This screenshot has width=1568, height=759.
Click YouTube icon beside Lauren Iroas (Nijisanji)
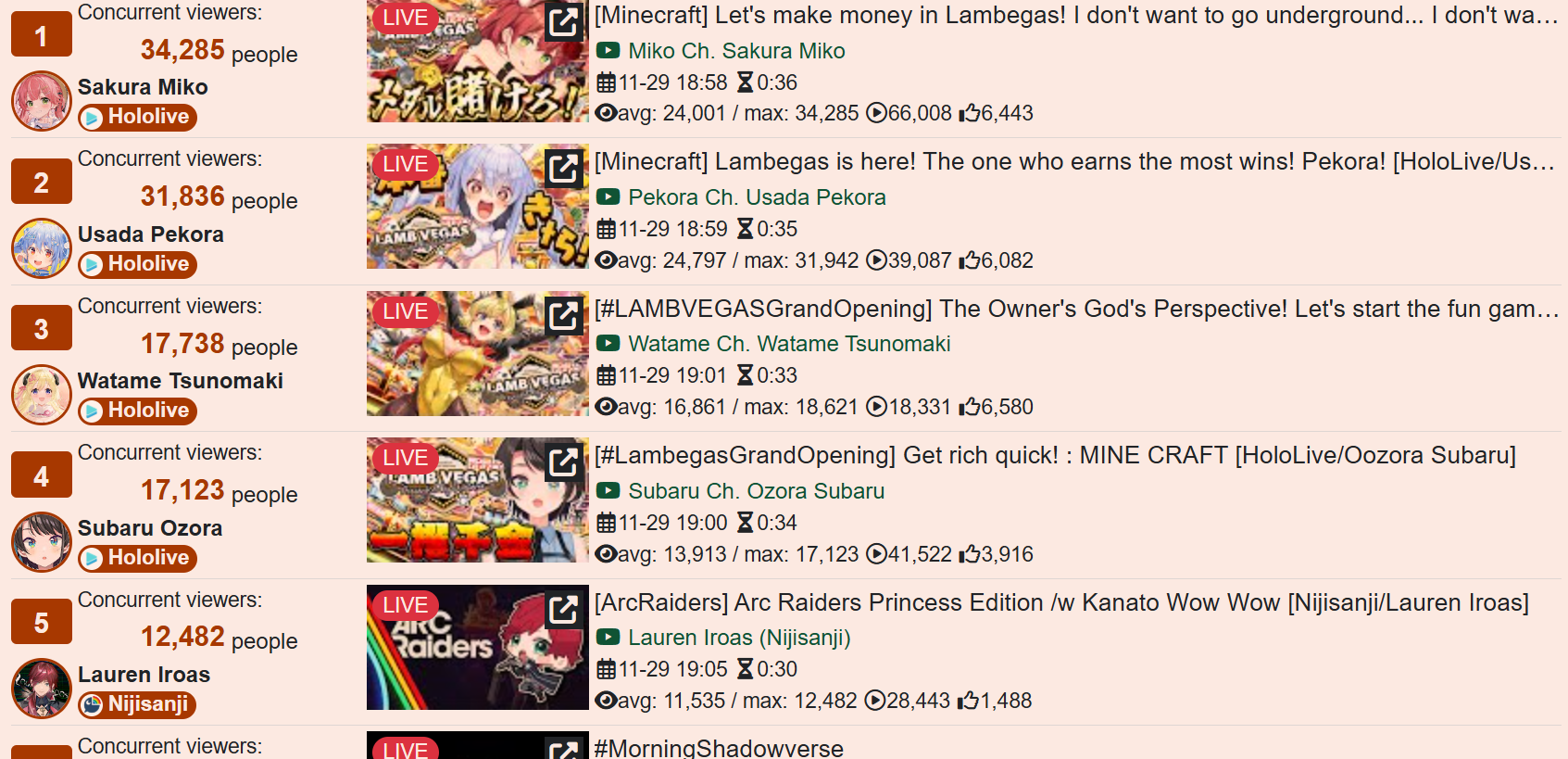tap(608, 638)
